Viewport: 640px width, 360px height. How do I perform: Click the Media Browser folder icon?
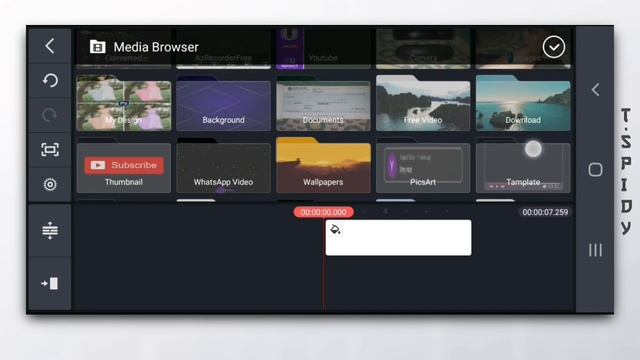coord(98,47)
